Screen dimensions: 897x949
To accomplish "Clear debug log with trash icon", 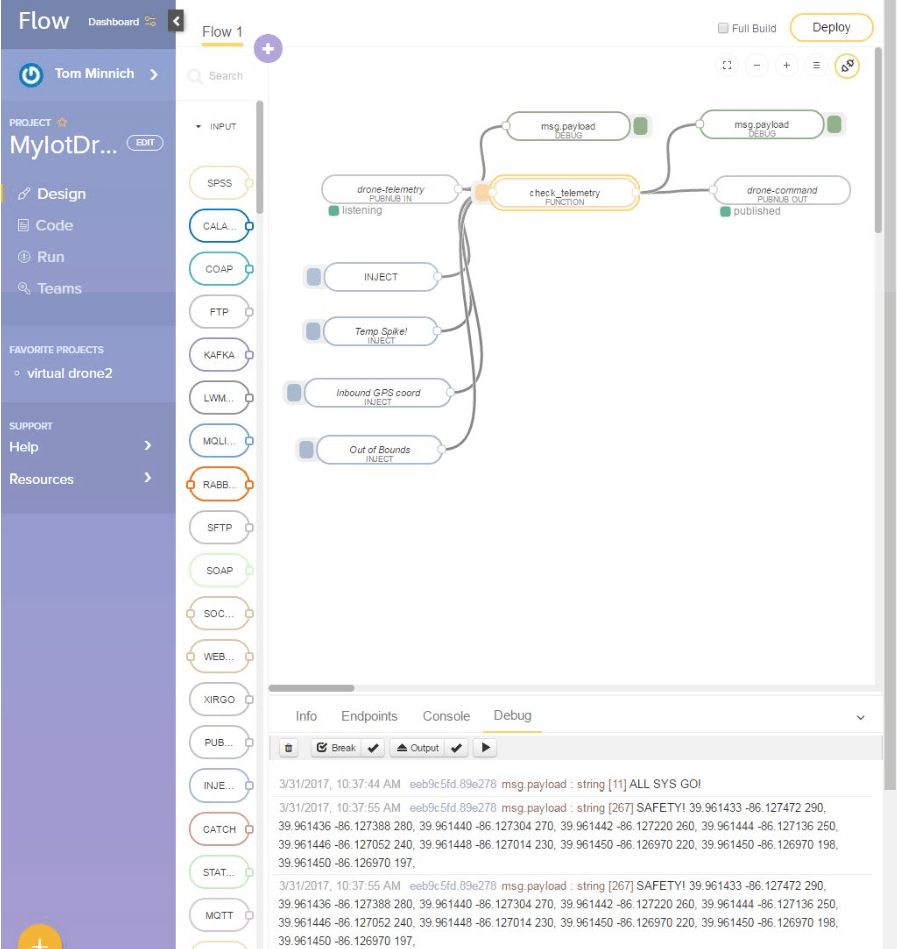I will (289, 748).
